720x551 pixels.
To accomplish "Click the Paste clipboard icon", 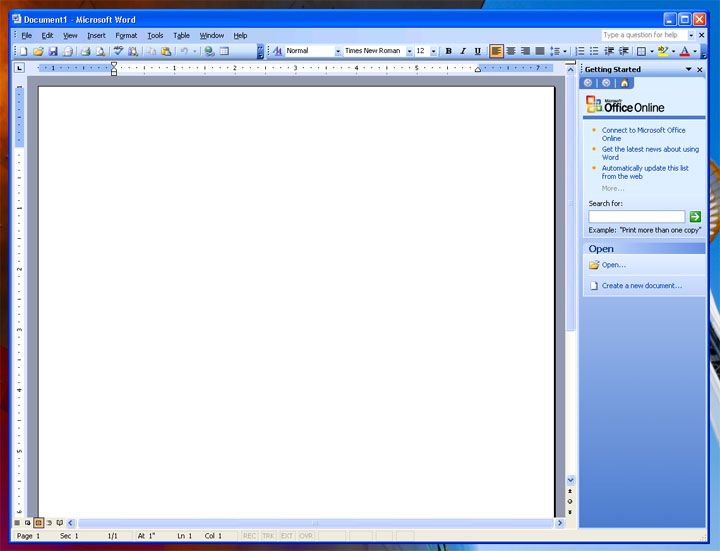I will [x=166, y=51].
